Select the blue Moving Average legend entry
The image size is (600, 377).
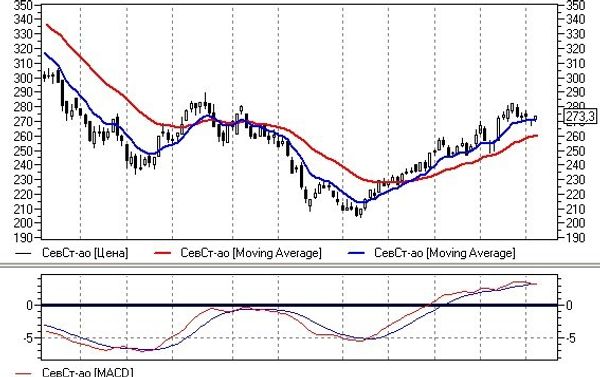[431, 253]
